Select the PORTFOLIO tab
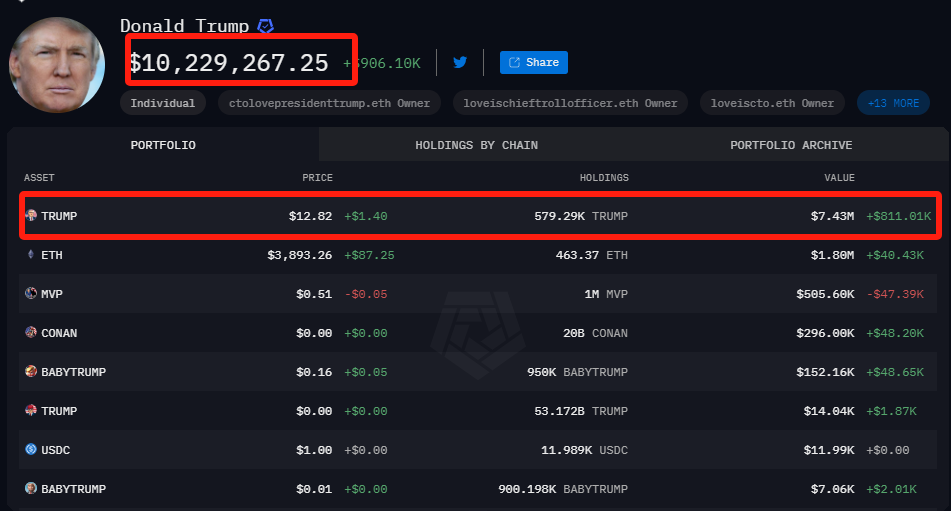The width and height of the screenshot is (951, 511). [x=163, y=145]
